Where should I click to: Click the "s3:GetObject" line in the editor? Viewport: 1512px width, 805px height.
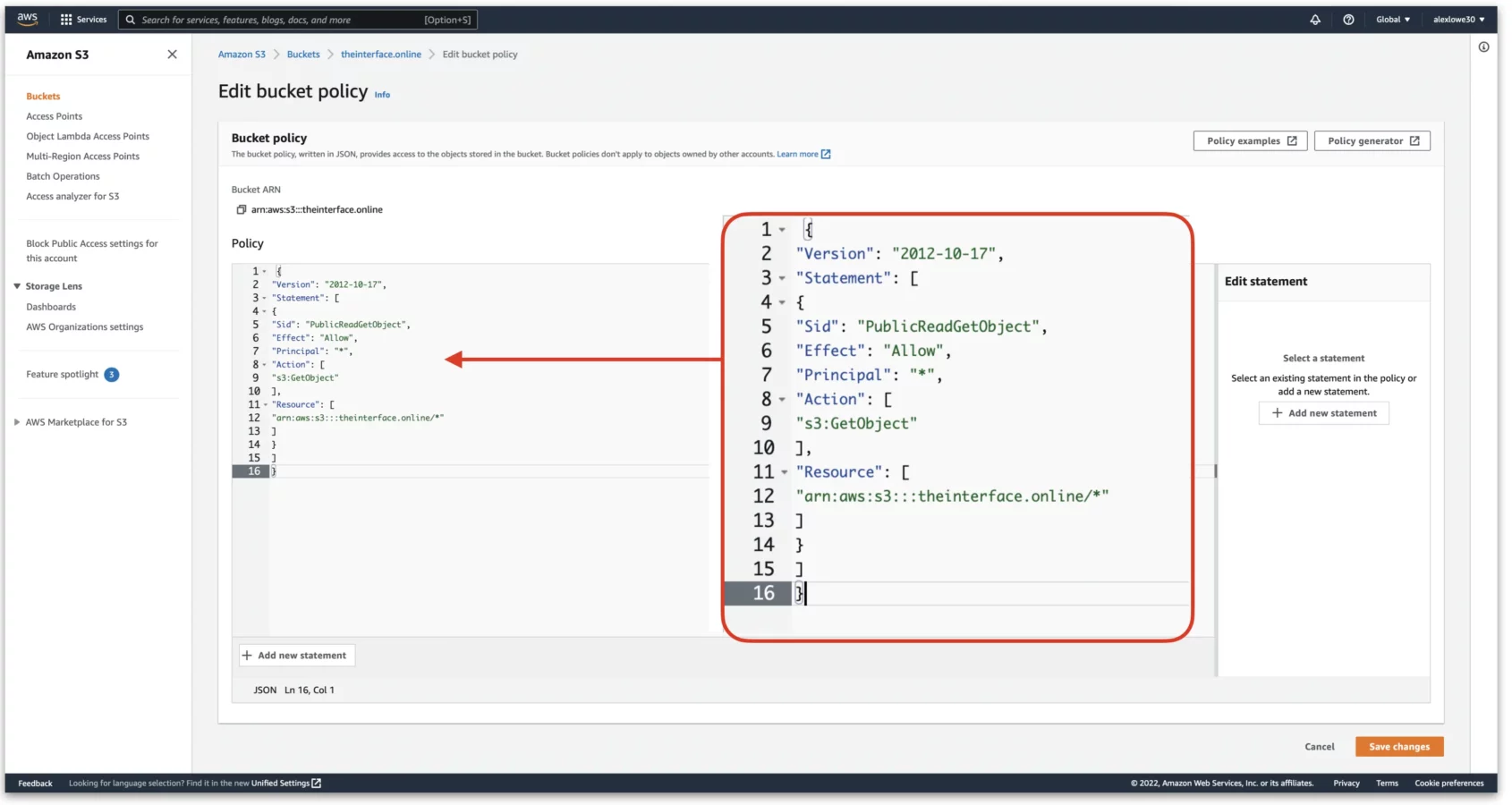305,378
